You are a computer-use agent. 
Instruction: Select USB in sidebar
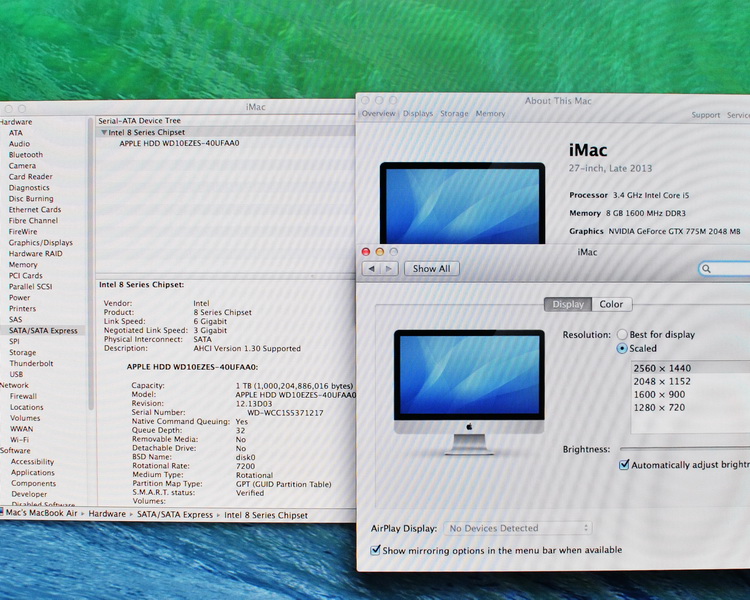(x=16, y=374)
